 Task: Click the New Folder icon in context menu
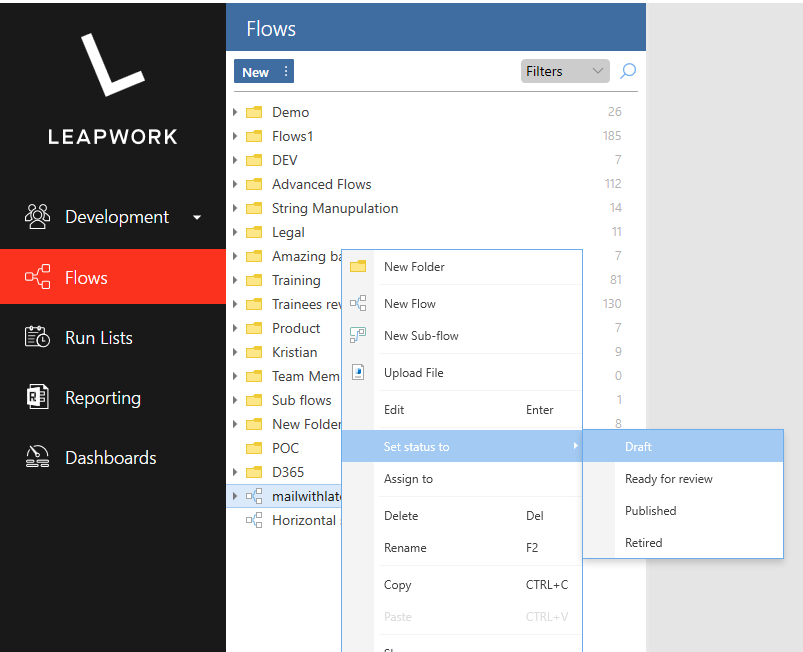click(x=358, y=266)
